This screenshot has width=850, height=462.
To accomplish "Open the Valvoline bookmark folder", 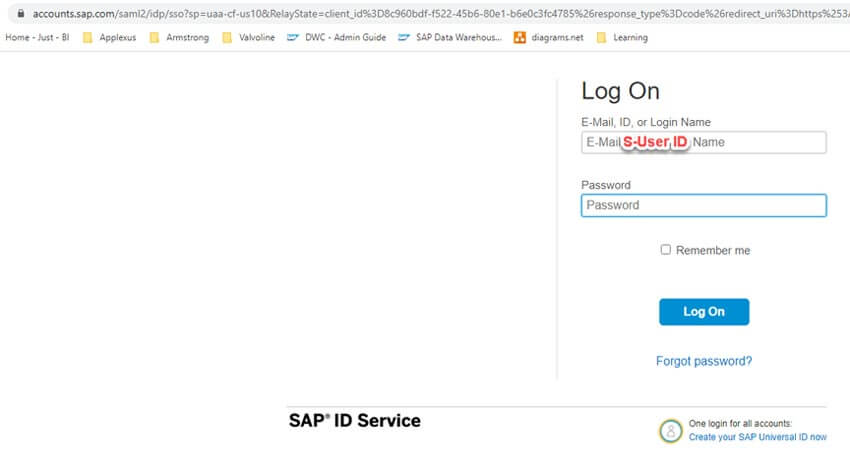I will 249,37.
